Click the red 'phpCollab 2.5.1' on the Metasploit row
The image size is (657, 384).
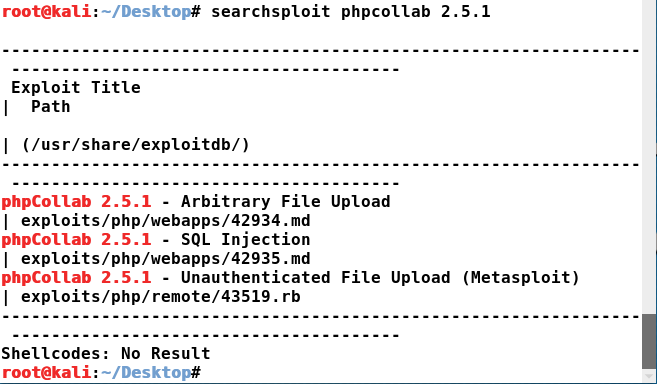coord(76,278)
